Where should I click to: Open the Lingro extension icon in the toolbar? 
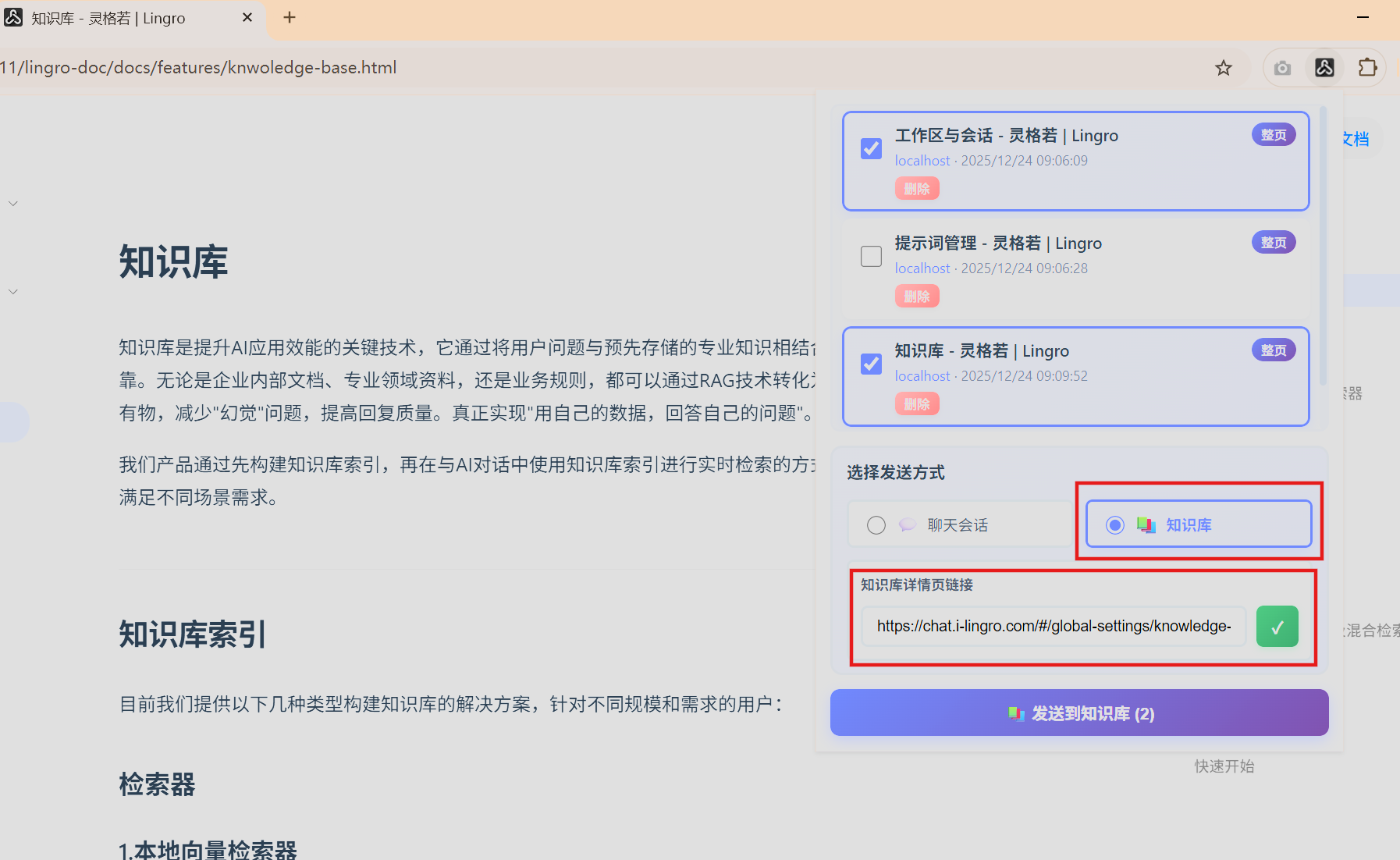pyautogui.click(x=1324, y=67)
